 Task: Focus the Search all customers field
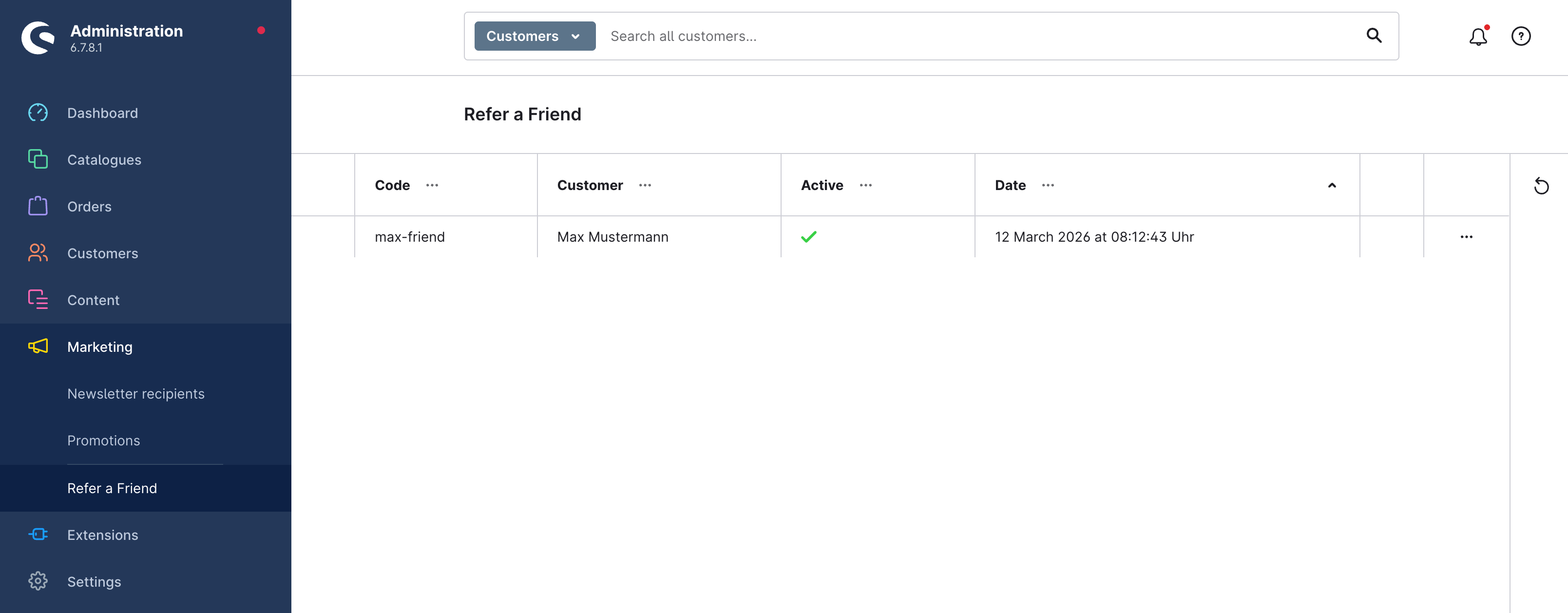[x=974, y=37]
